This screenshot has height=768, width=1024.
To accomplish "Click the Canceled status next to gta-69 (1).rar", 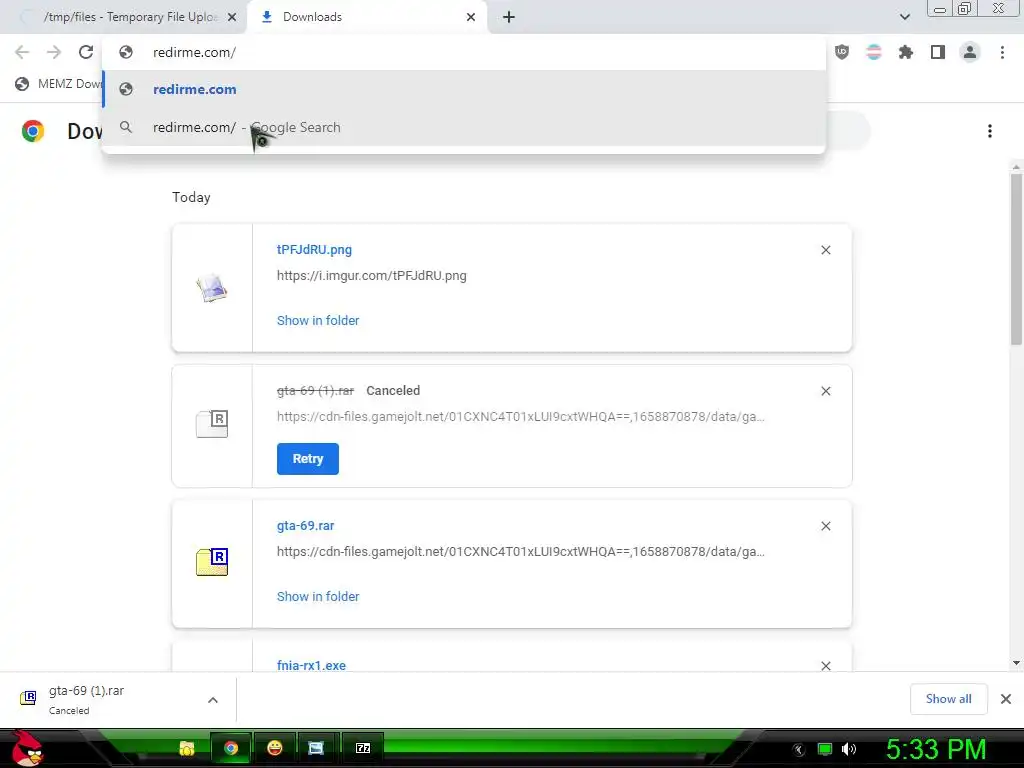I will tap(393, 391).
